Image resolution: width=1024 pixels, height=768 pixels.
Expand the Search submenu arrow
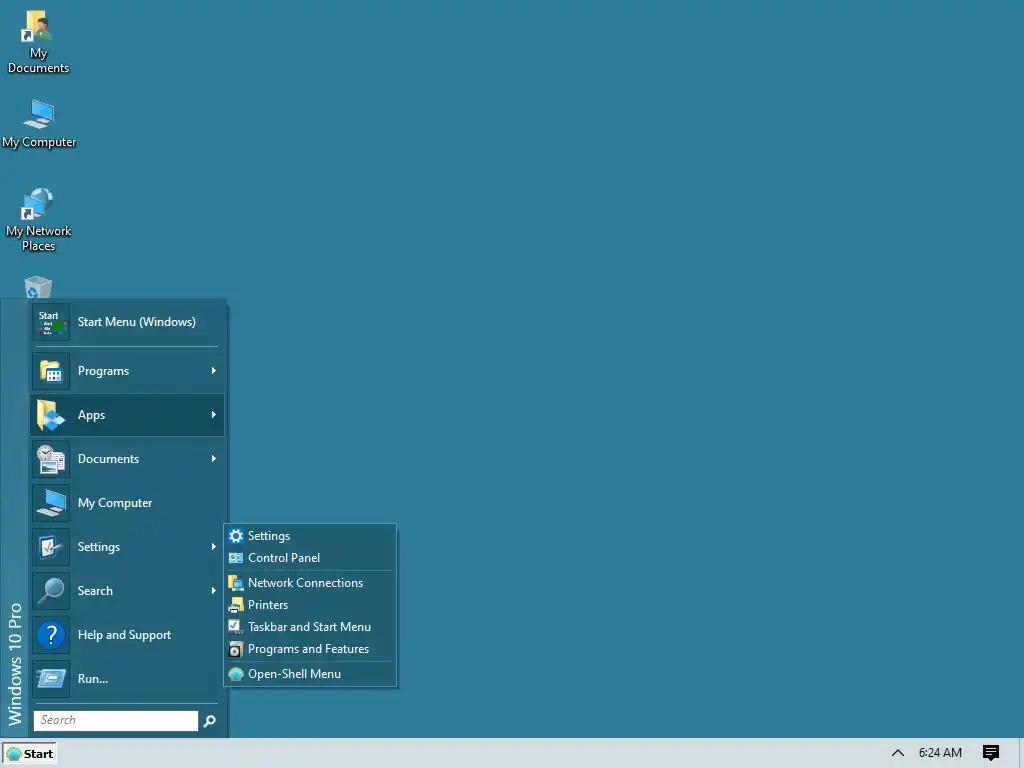pyautogui.click(x=214, y=590)
